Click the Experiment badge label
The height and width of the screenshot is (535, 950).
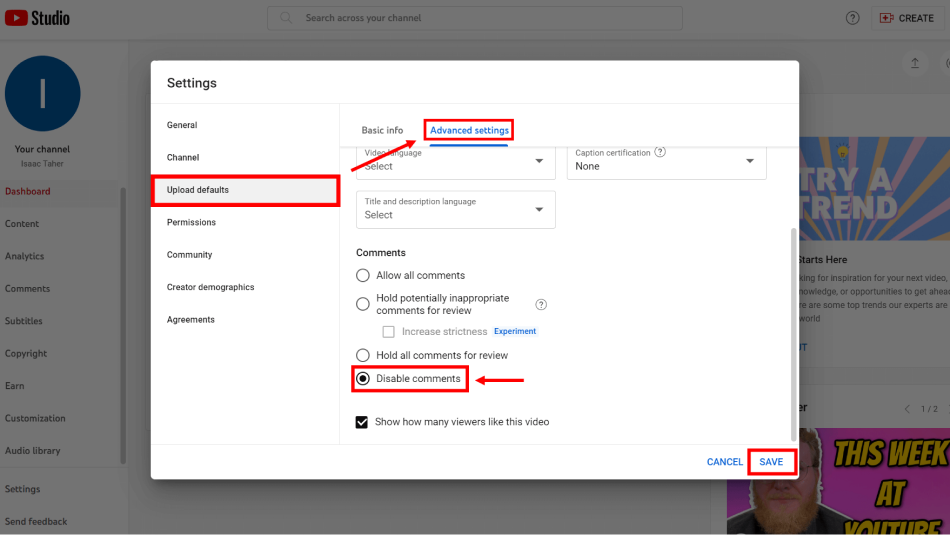pos(515,331)
